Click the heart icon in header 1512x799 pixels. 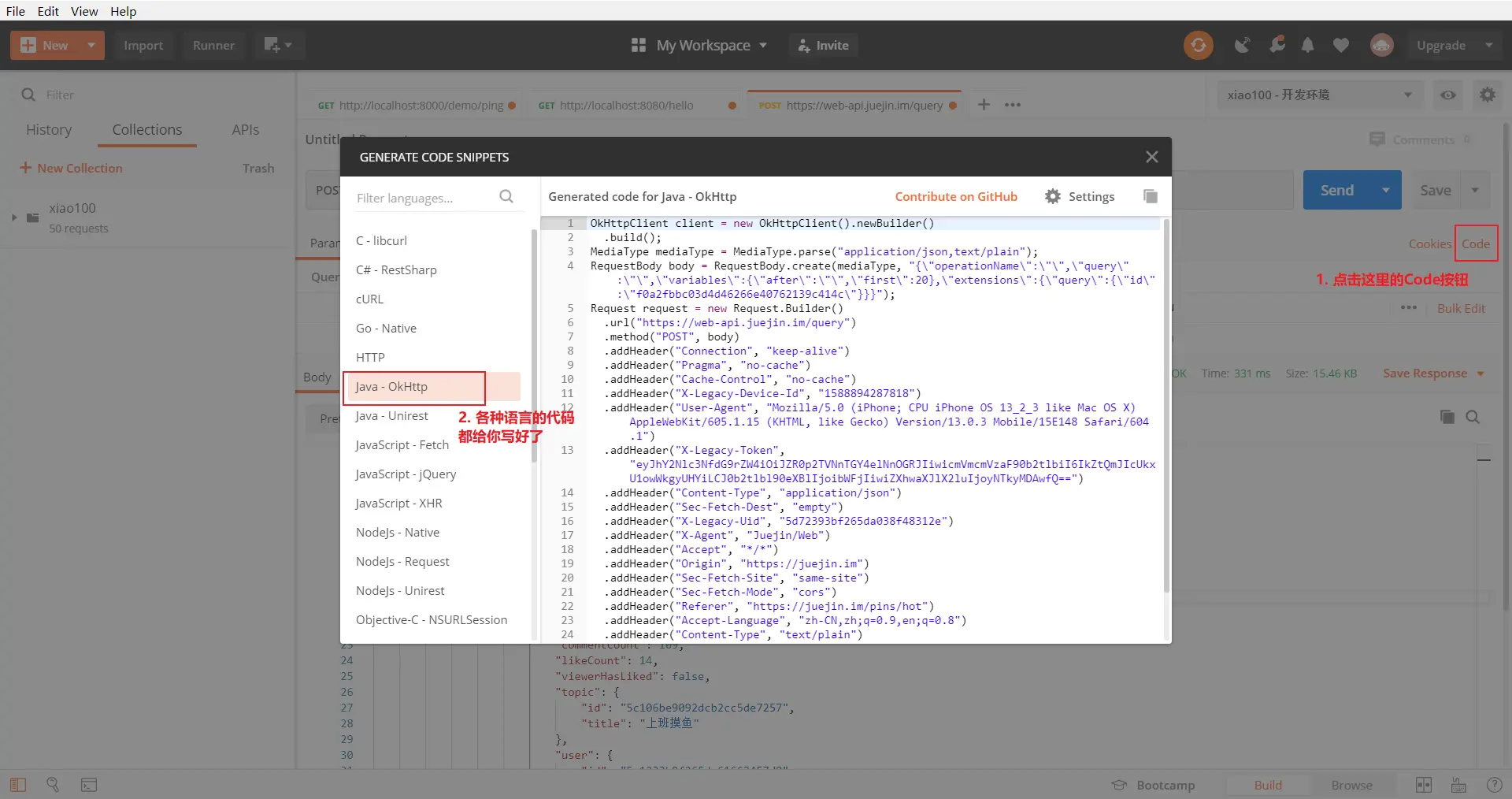pyautogui.click(x=1340, y=45)
